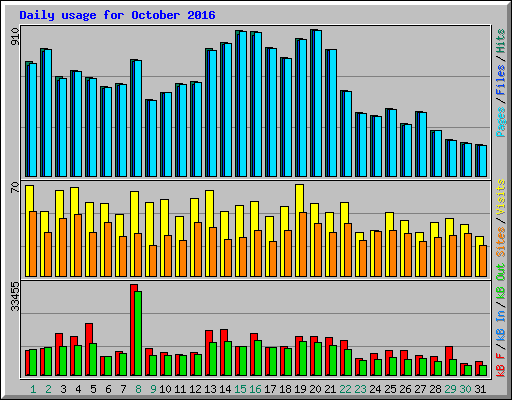The width and height of the screenshot is (512, 400).
Task: Select the orange 'Sites' legend label
Action: (x=501, y=242)
